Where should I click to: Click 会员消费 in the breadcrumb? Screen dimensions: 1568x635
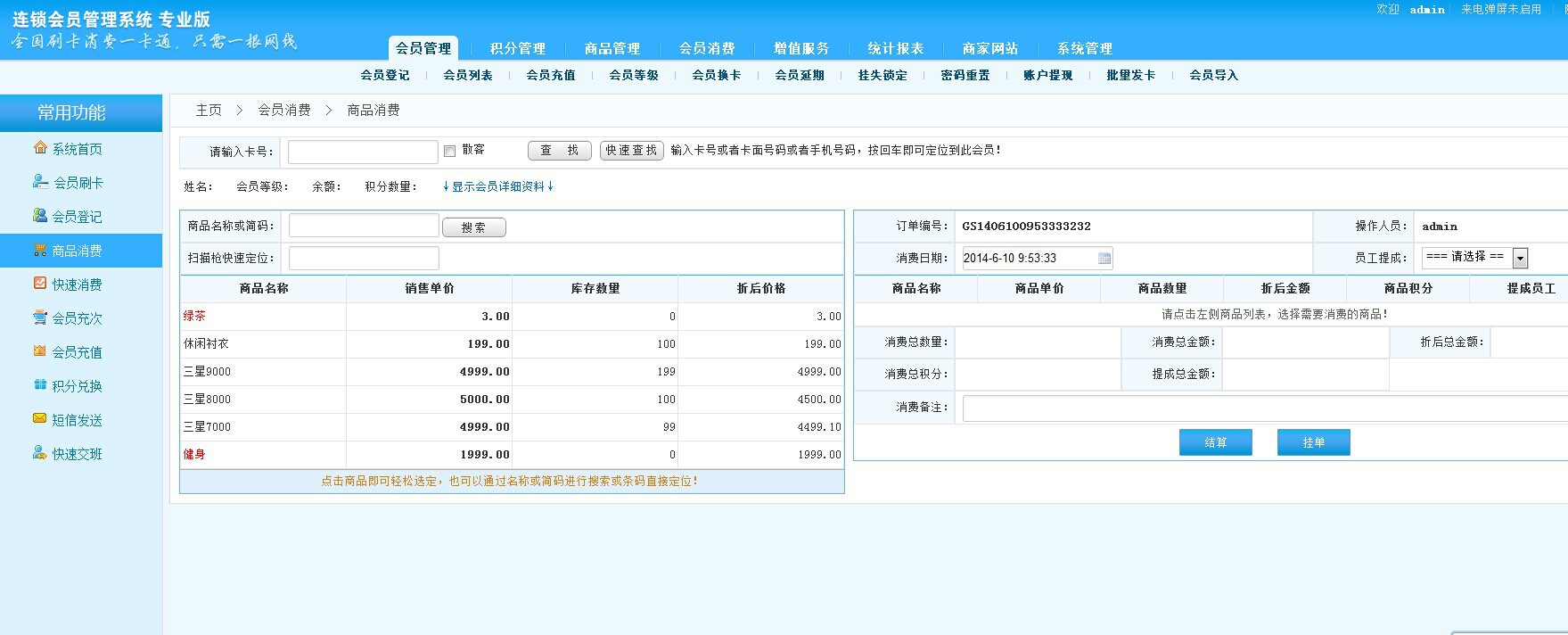284,110
